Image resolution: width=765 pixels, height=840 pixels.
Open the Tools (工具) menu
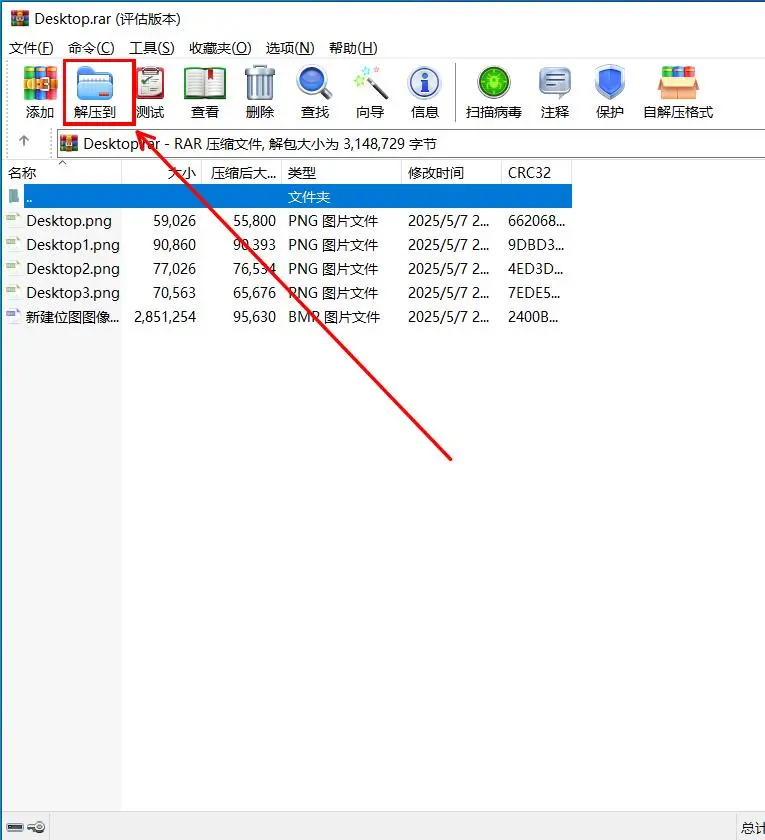point(152,48)
